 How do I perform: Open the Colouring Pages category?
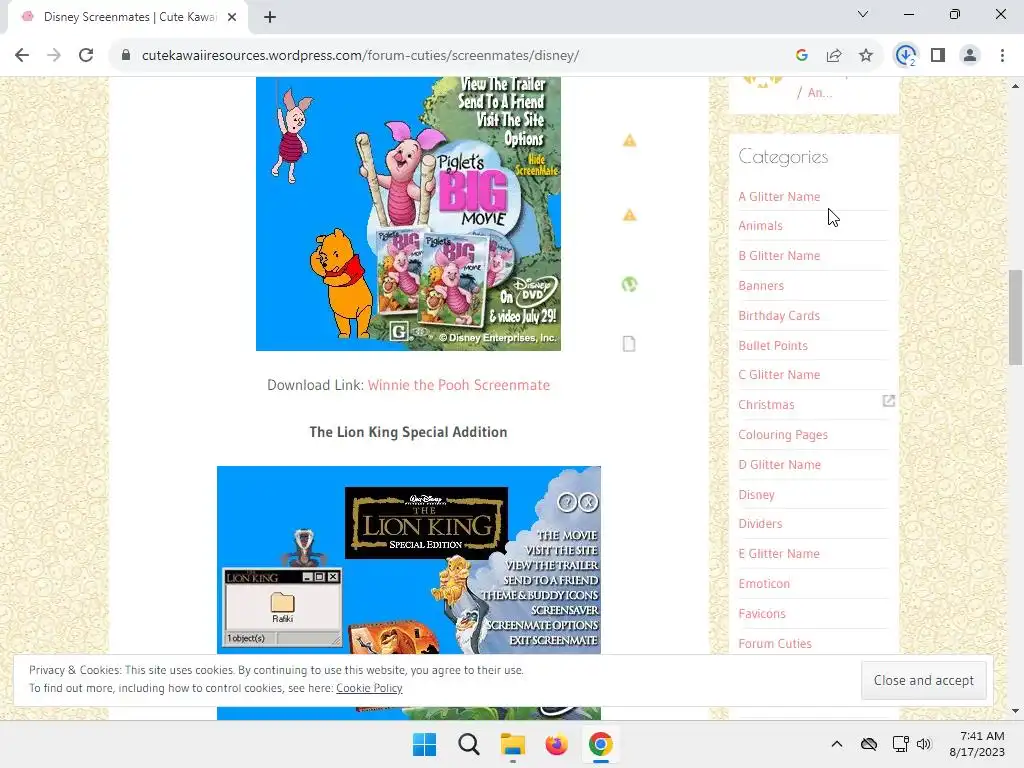point(783,434)
